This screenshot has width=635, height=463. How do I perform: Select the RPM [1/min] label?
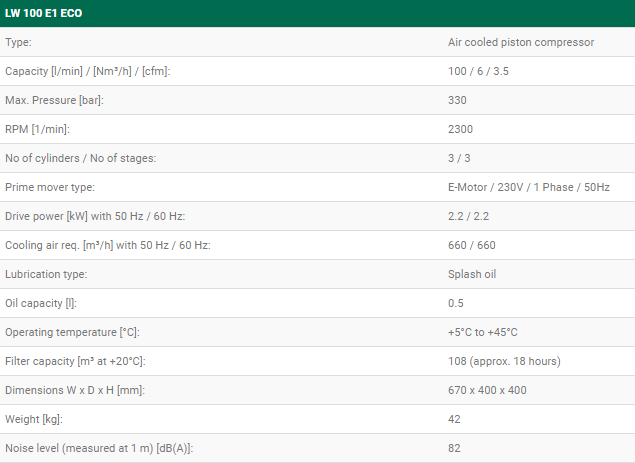[x=37, y=129]
